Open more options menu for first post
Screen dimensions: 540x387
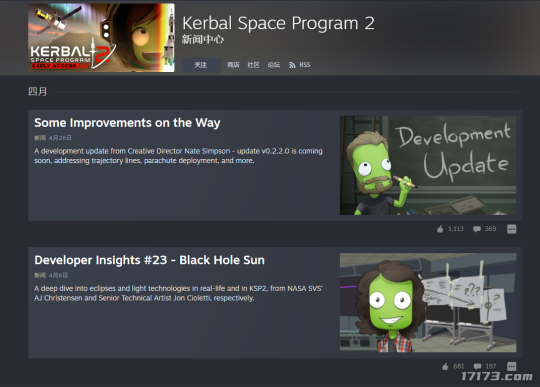coord(511,229)
